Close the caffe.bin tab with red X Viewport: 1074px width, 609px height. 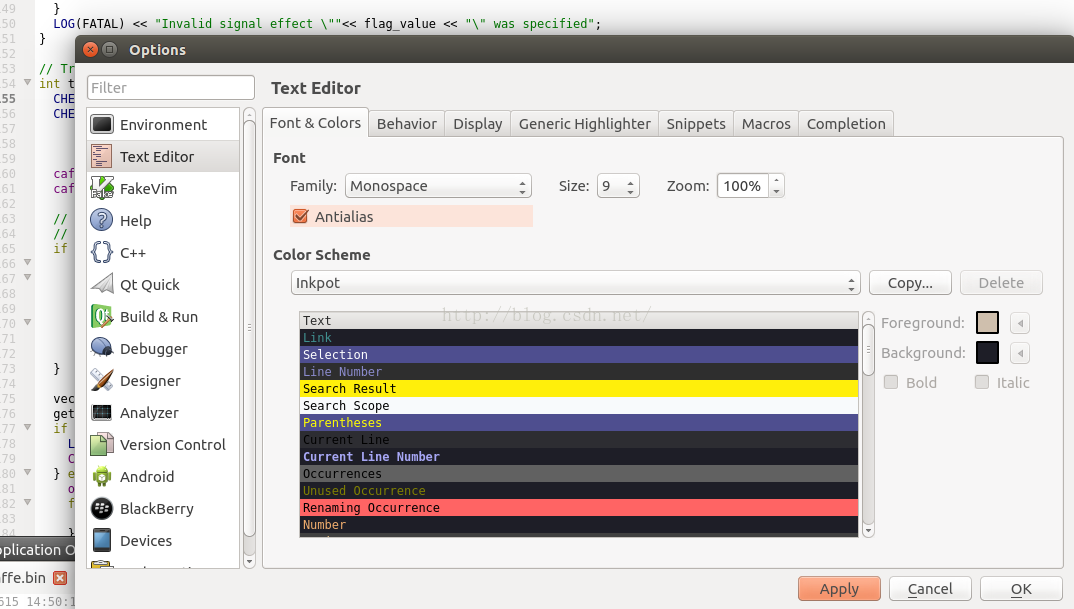(x=60, y=577)
